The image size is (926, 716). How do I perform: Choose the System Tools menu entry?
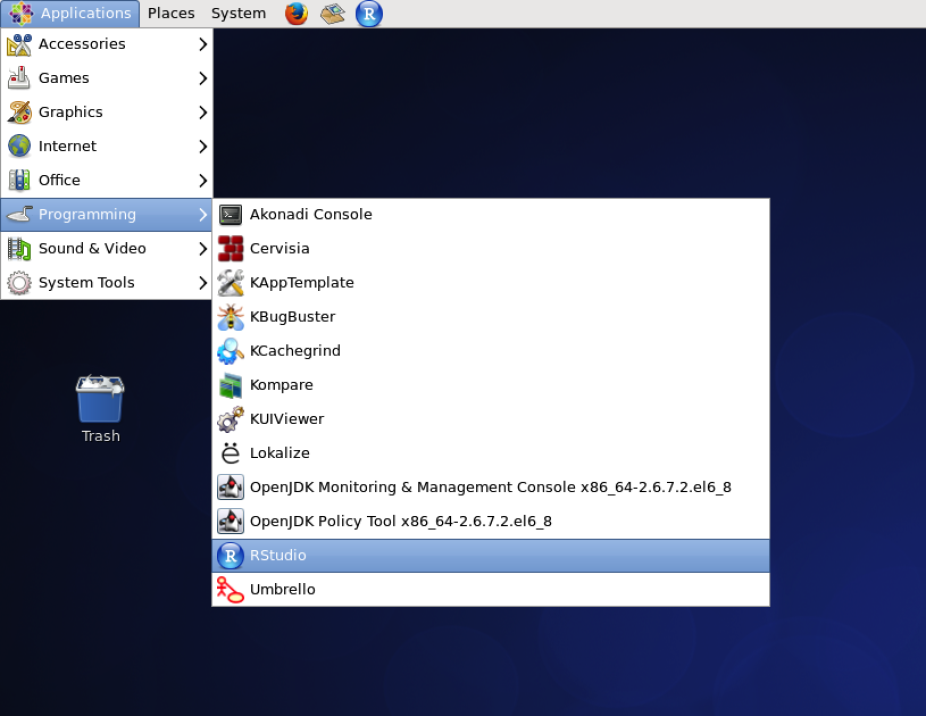pyautogui.click(x=107, y=282)
